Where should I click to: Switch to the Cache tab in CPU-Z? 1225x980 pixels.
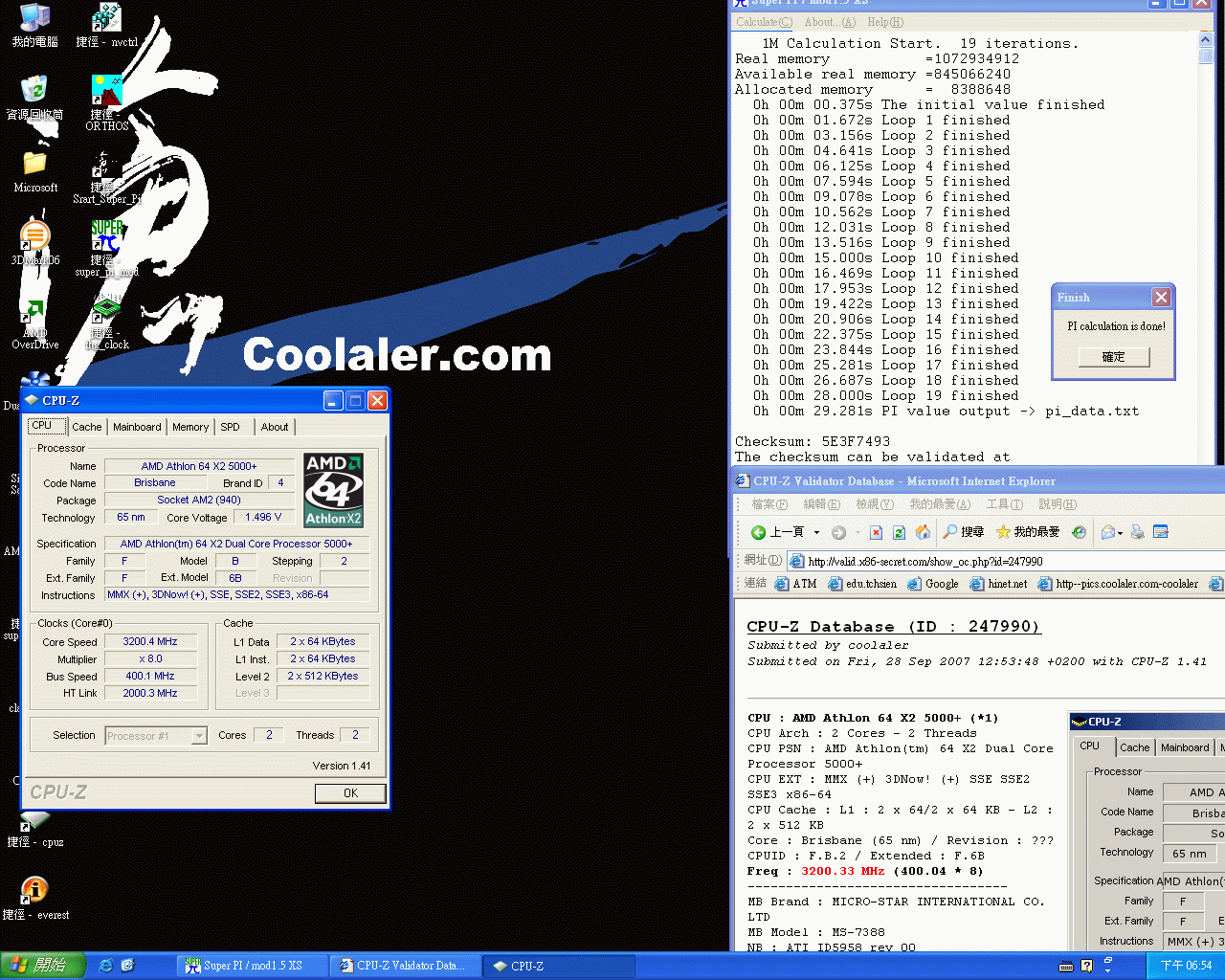tap(86, 427)
